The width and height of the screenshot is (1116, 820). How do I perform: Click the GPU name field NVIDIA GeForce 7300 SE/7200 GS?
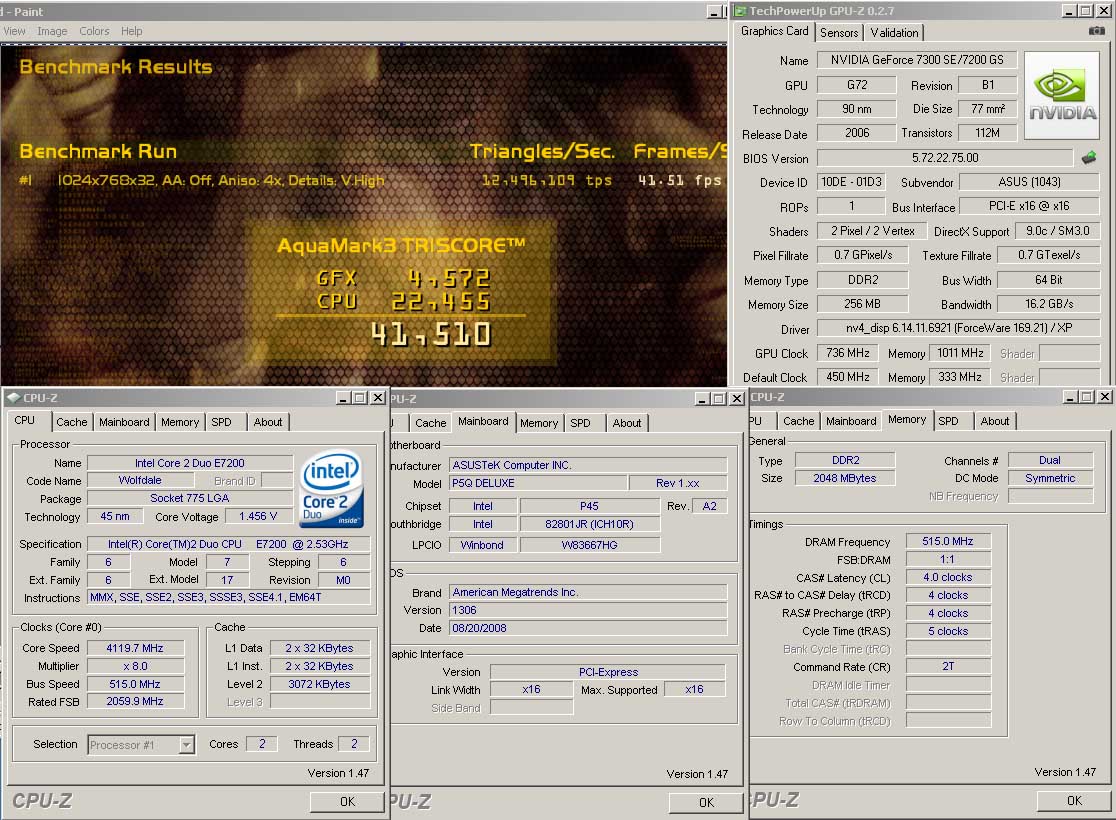pos(917,60)
